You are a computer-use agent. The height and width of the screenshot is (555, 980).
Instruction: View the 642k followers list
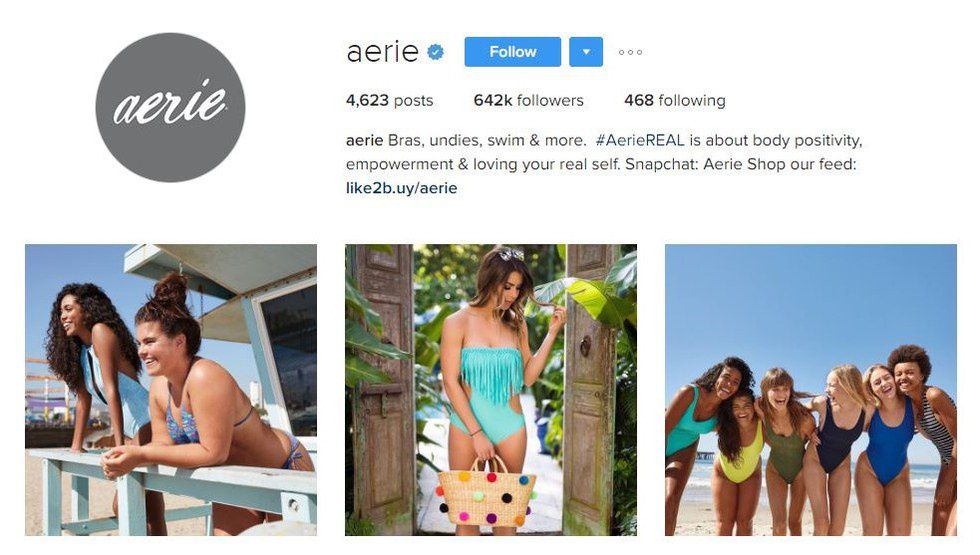coord(528,100)
